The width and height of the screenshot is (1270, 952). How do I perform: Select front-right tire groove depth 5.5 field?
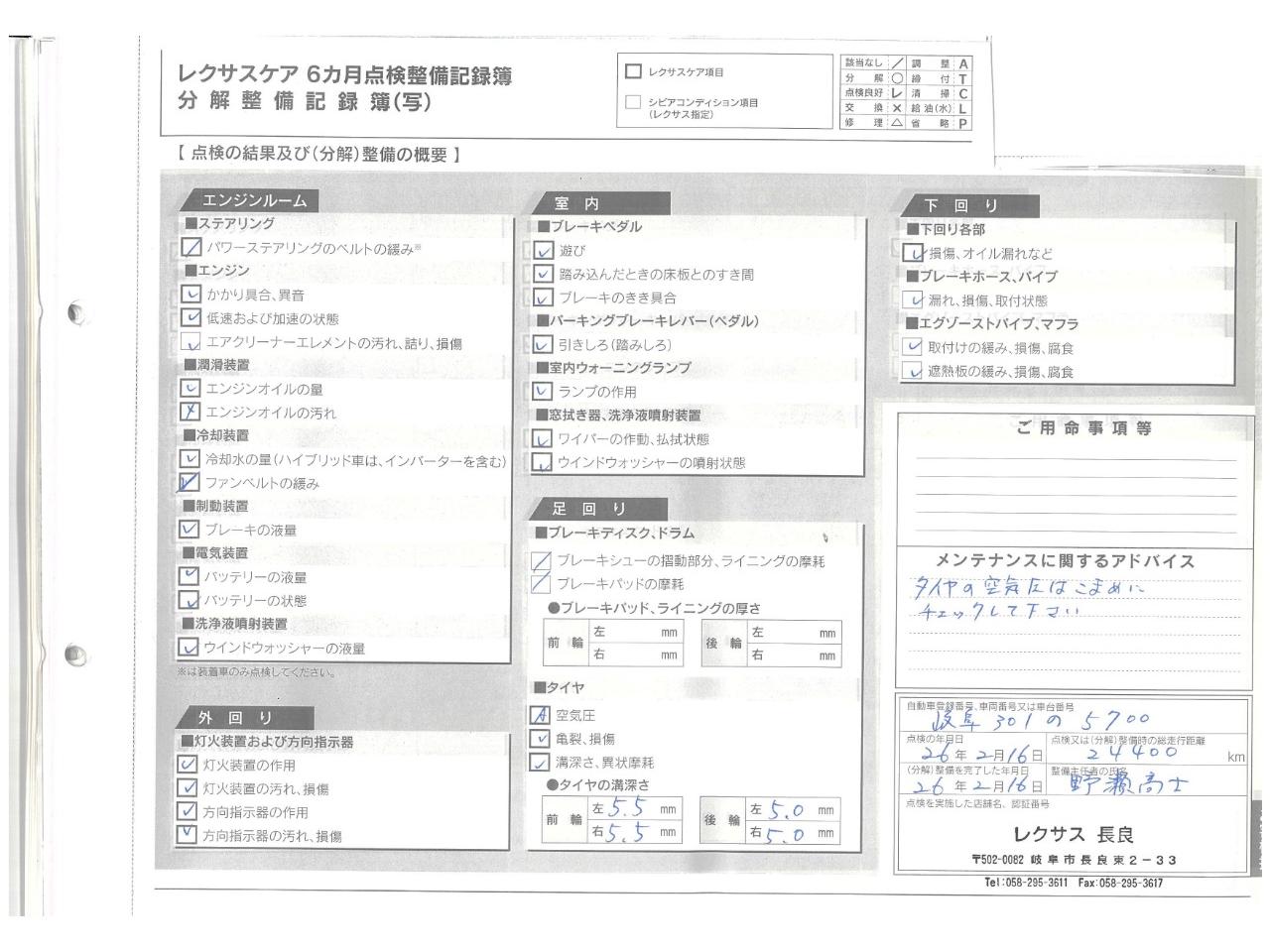[x=634, y=833]
